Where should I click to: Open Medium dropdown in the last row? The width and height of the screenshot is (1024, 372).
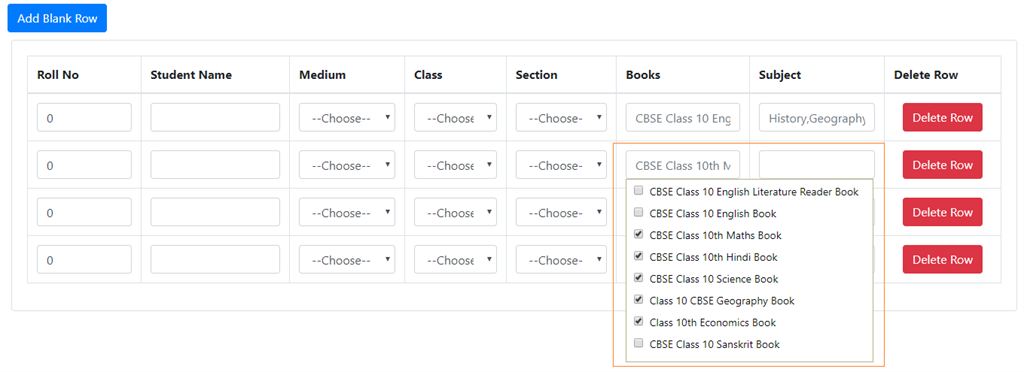tap(347, 260)
